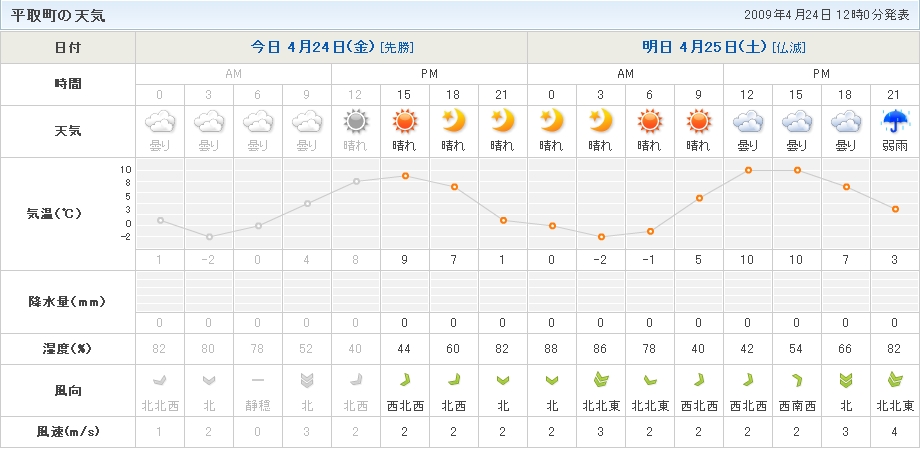The width and height of the screenshot is (920, 450).
Task: Click humidity value 54
Action: pos(797,349)
